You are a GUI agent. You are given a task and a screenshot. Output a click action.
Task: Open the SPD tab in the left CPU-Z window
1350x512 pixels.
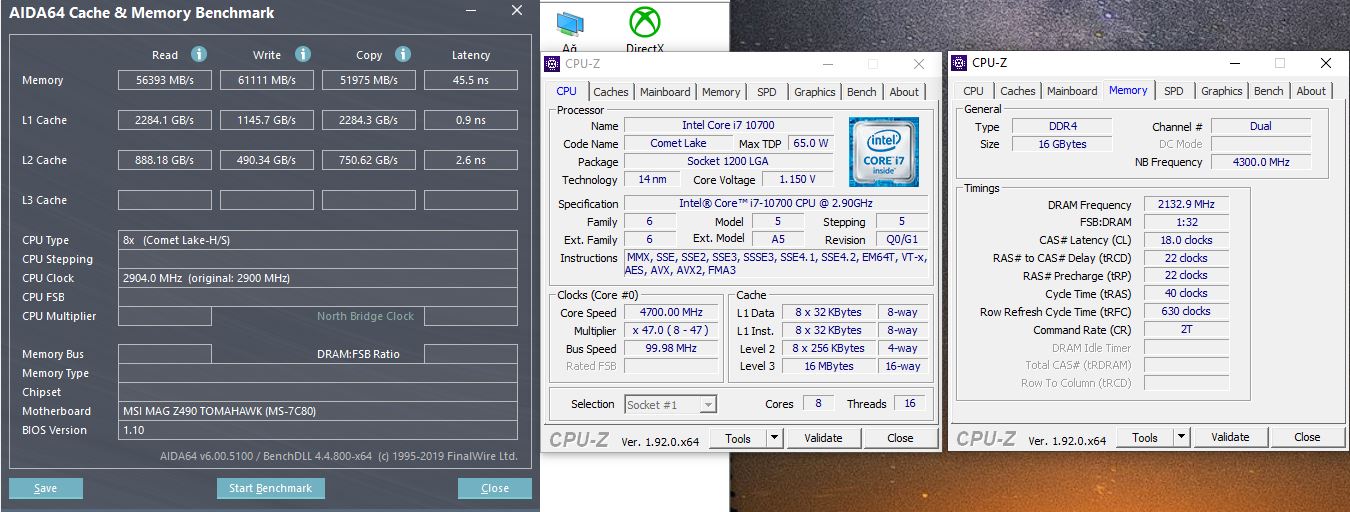(766, 92)
